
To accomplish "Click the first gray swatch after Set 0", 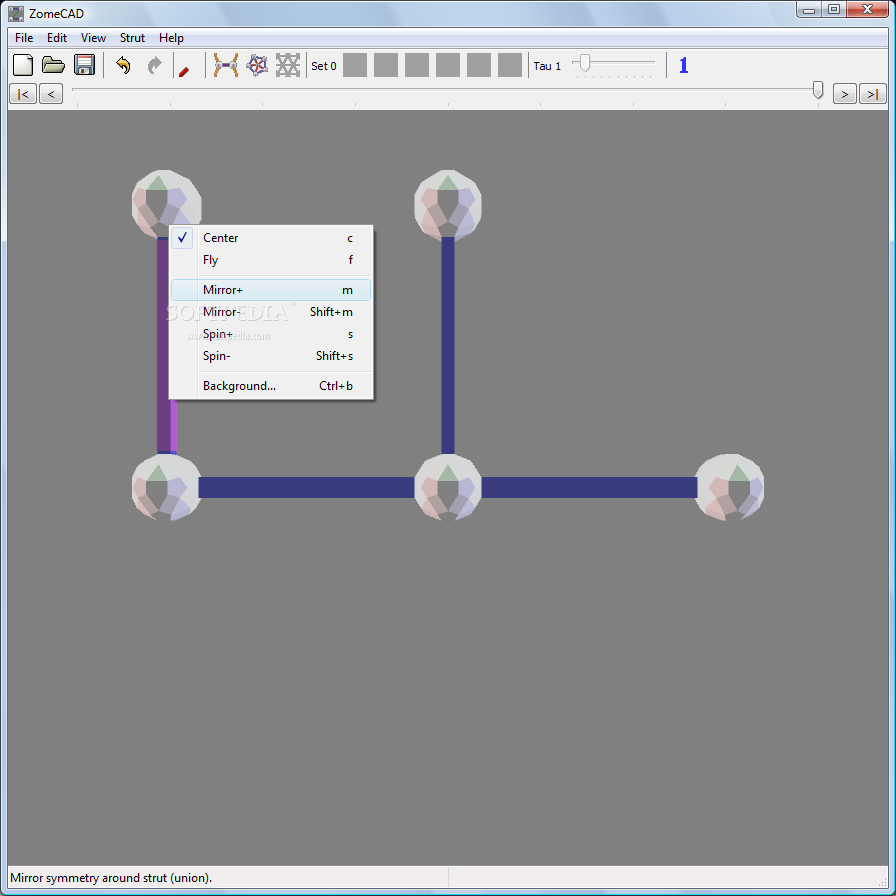I will tap(355, 65).
